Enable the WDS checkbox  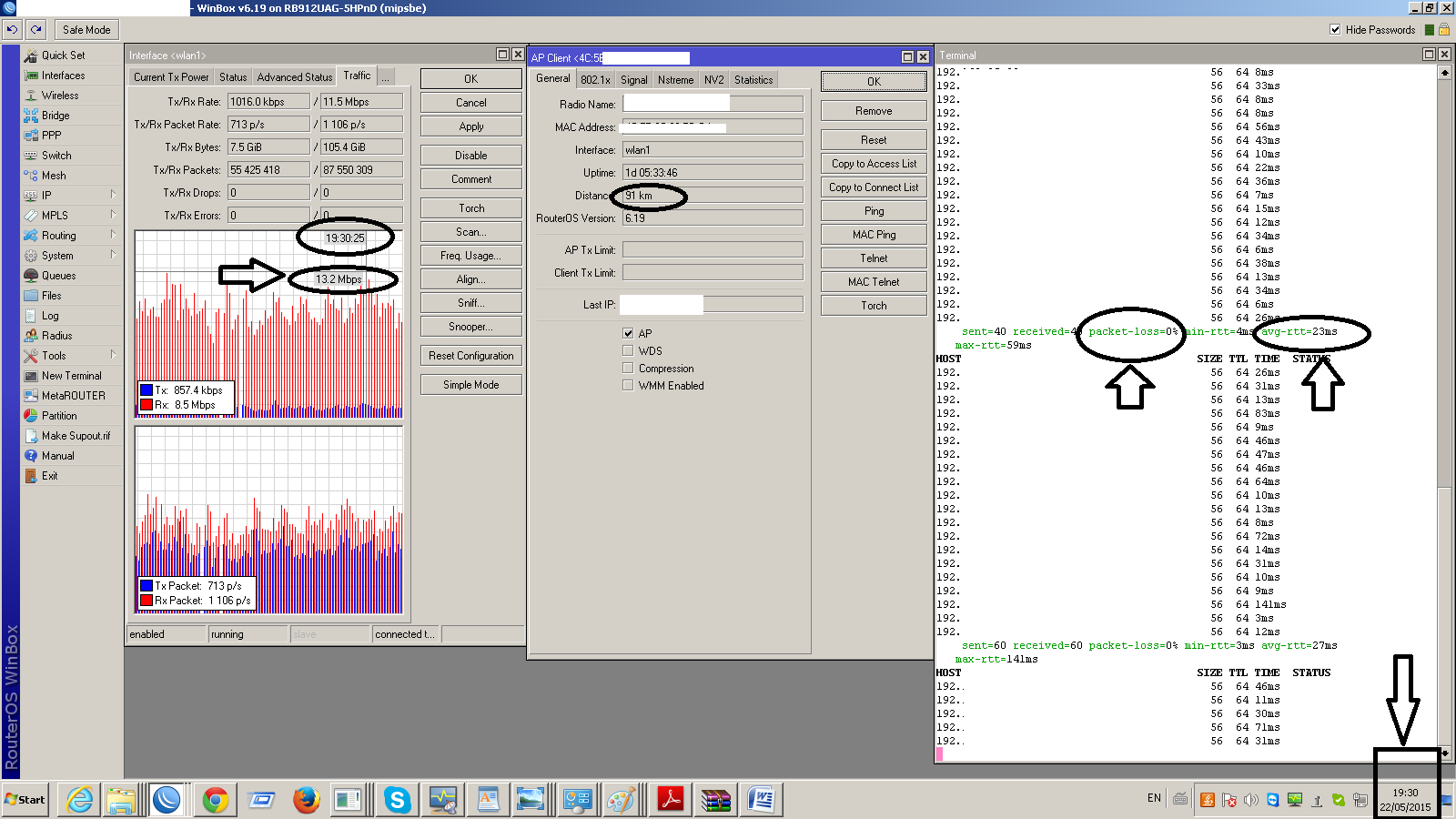point(628,350)
